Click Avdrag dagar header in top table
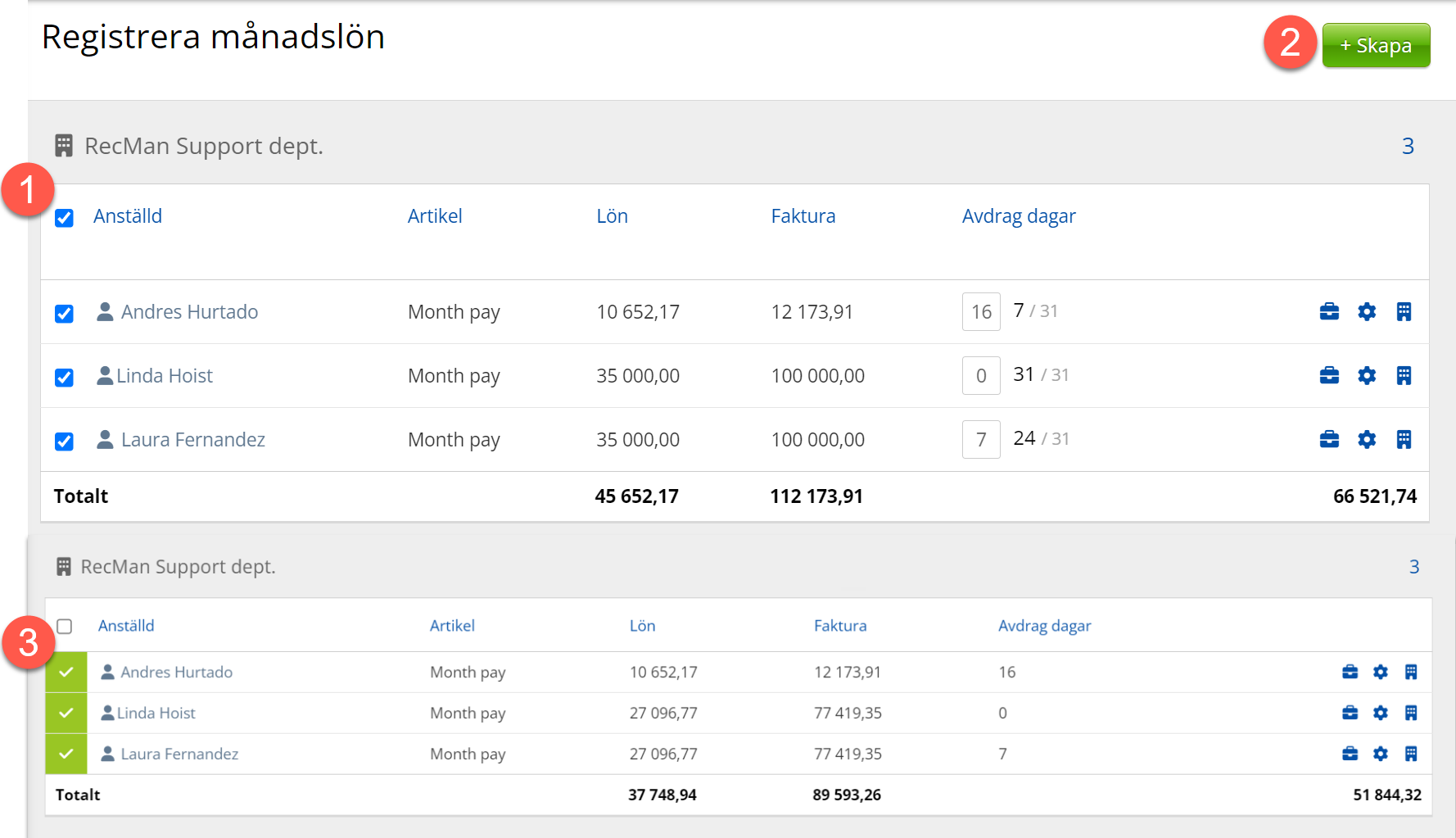 [x=1018, y=216]
